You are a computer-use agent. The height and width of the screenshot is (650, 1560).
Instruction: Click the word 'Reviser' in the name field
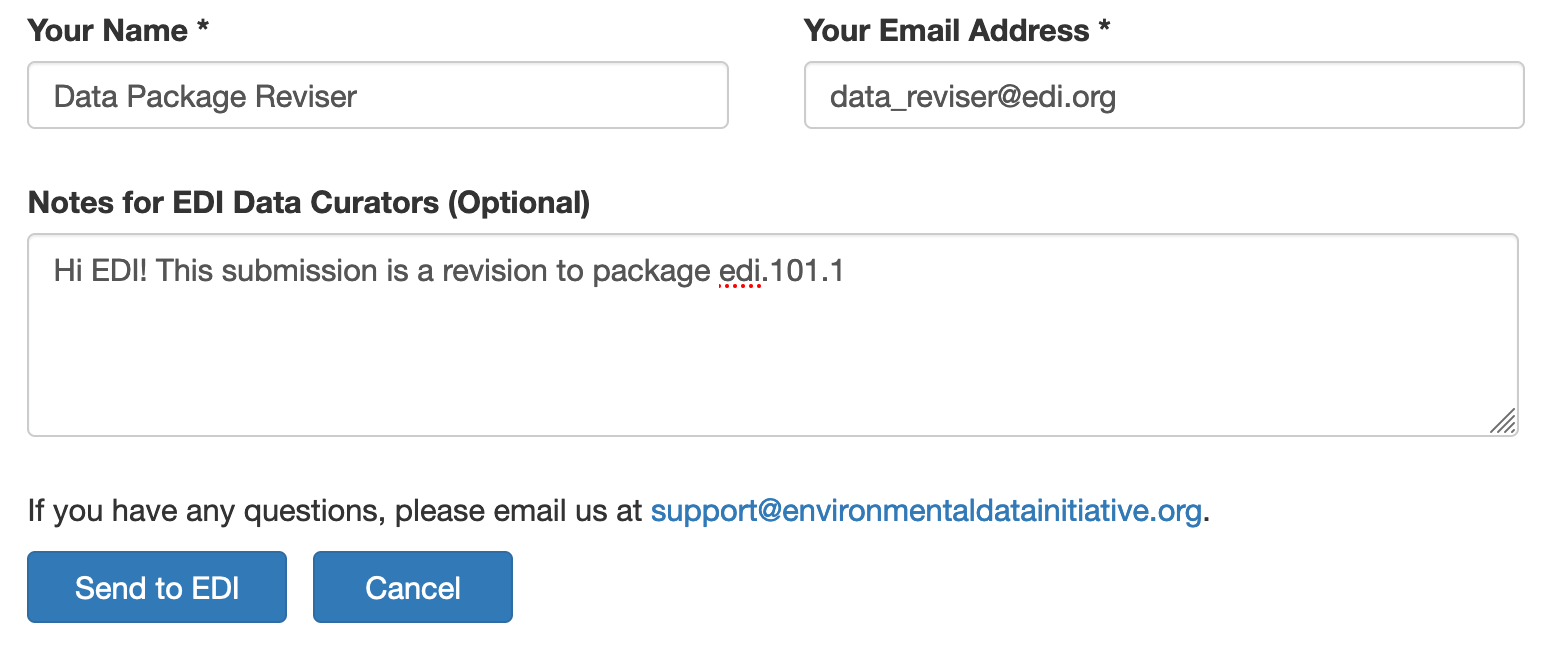click(307, 97)
